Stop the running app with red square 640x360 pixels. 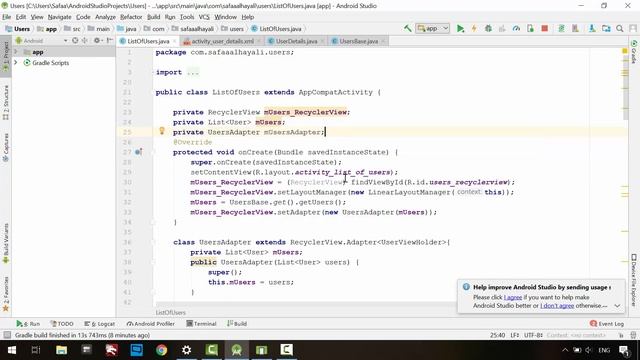pos(544,29)
